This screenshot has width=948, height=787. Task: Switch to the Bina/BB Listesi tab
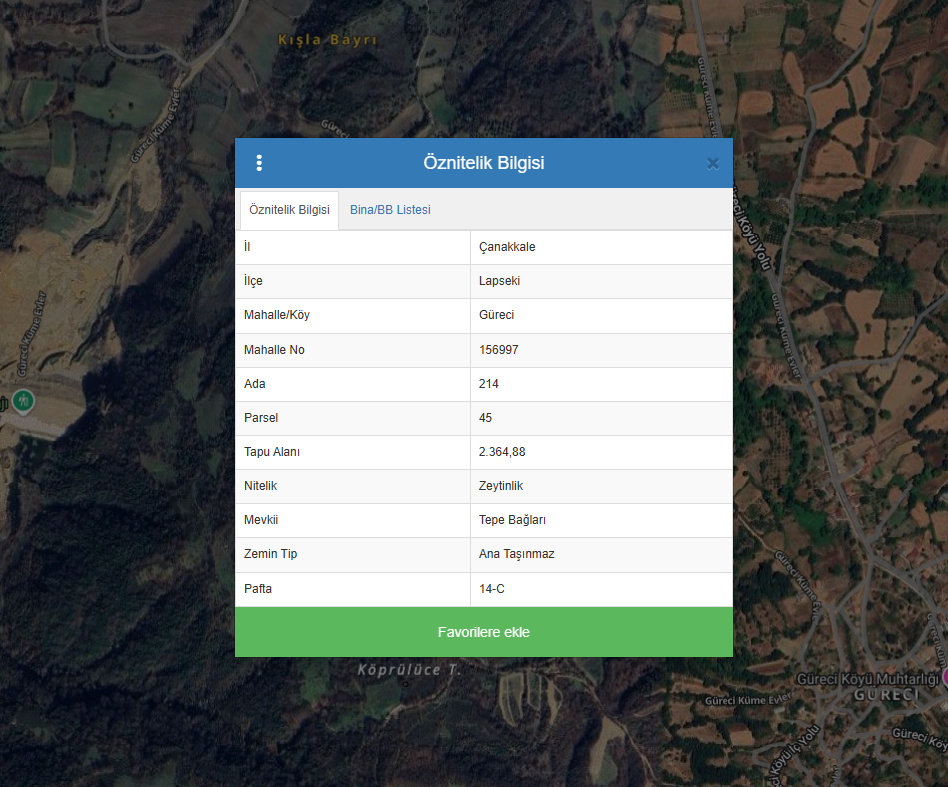tap(390, 210)
